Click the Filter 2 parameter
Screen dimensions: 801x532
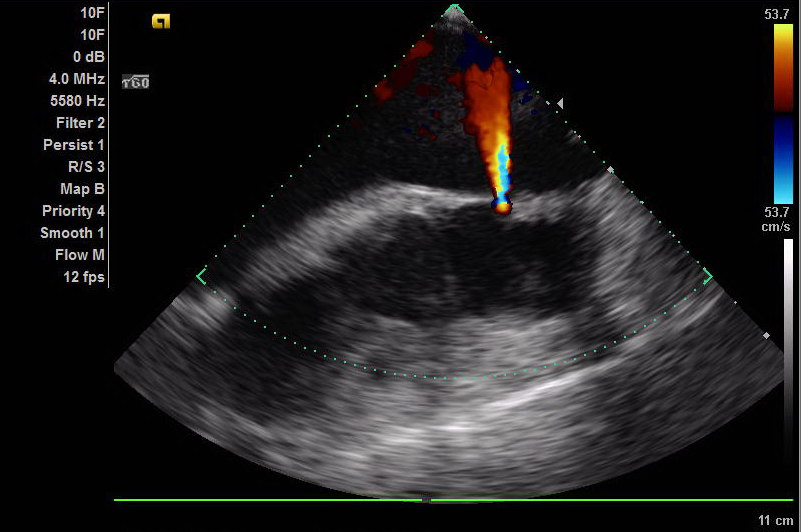pos(80,122)
